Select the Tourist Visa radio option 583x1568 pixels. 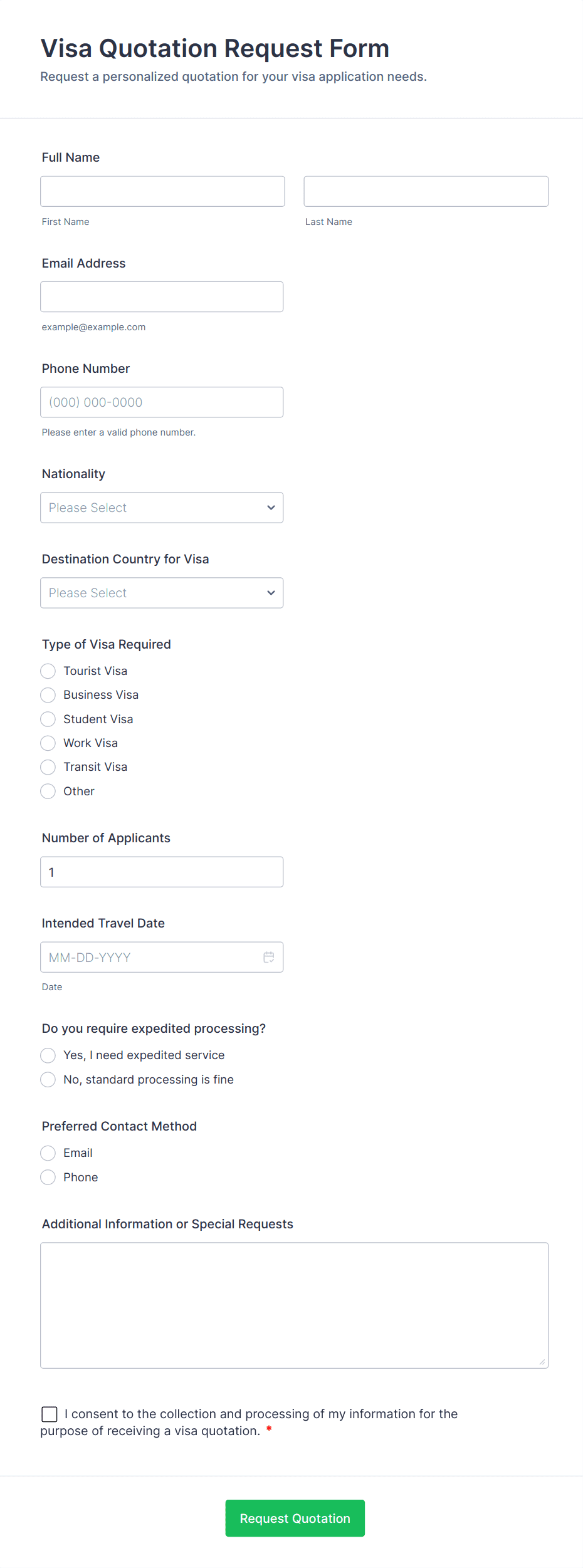point(48,671)
